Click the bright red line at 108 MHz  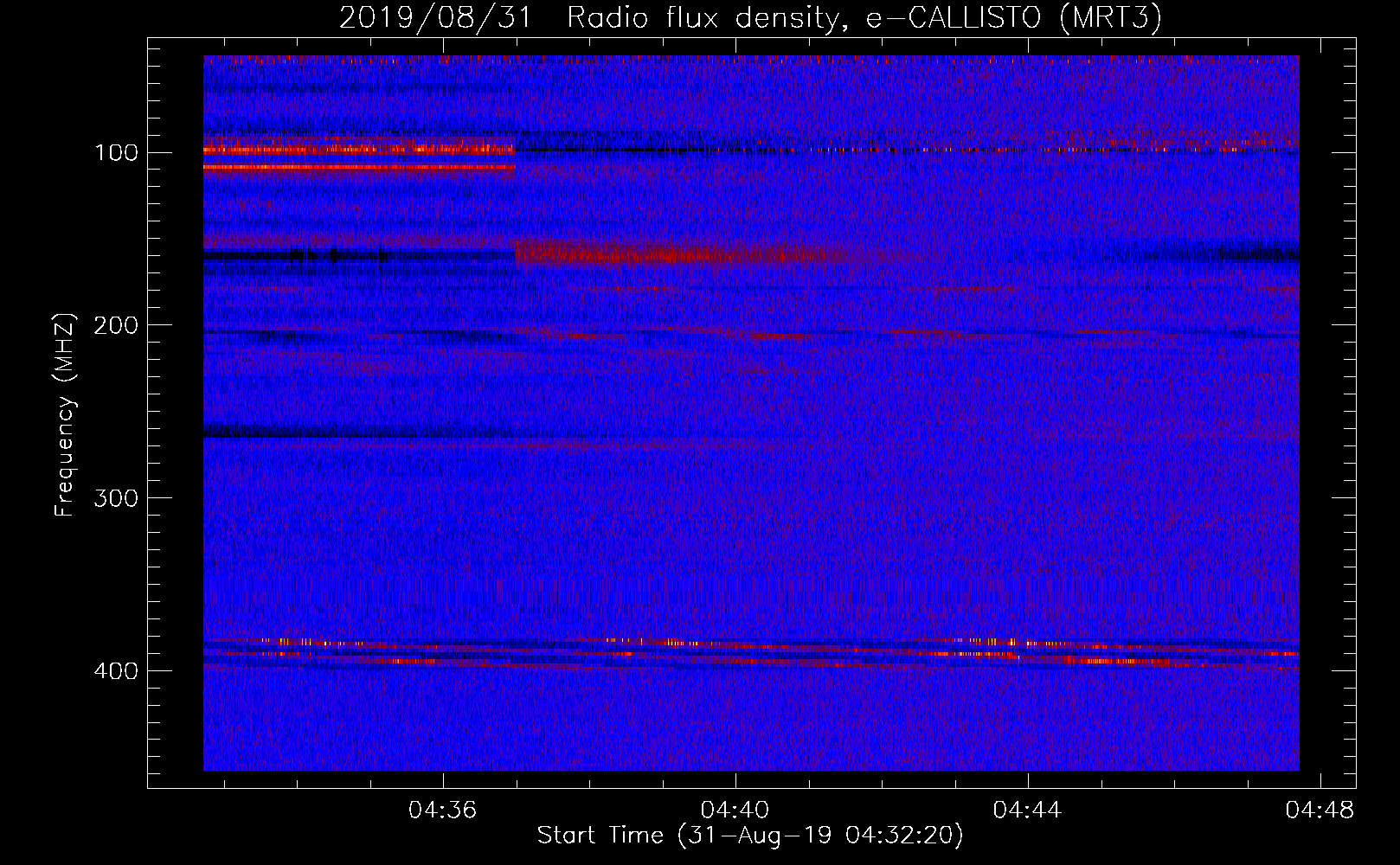tap(359, 167)
